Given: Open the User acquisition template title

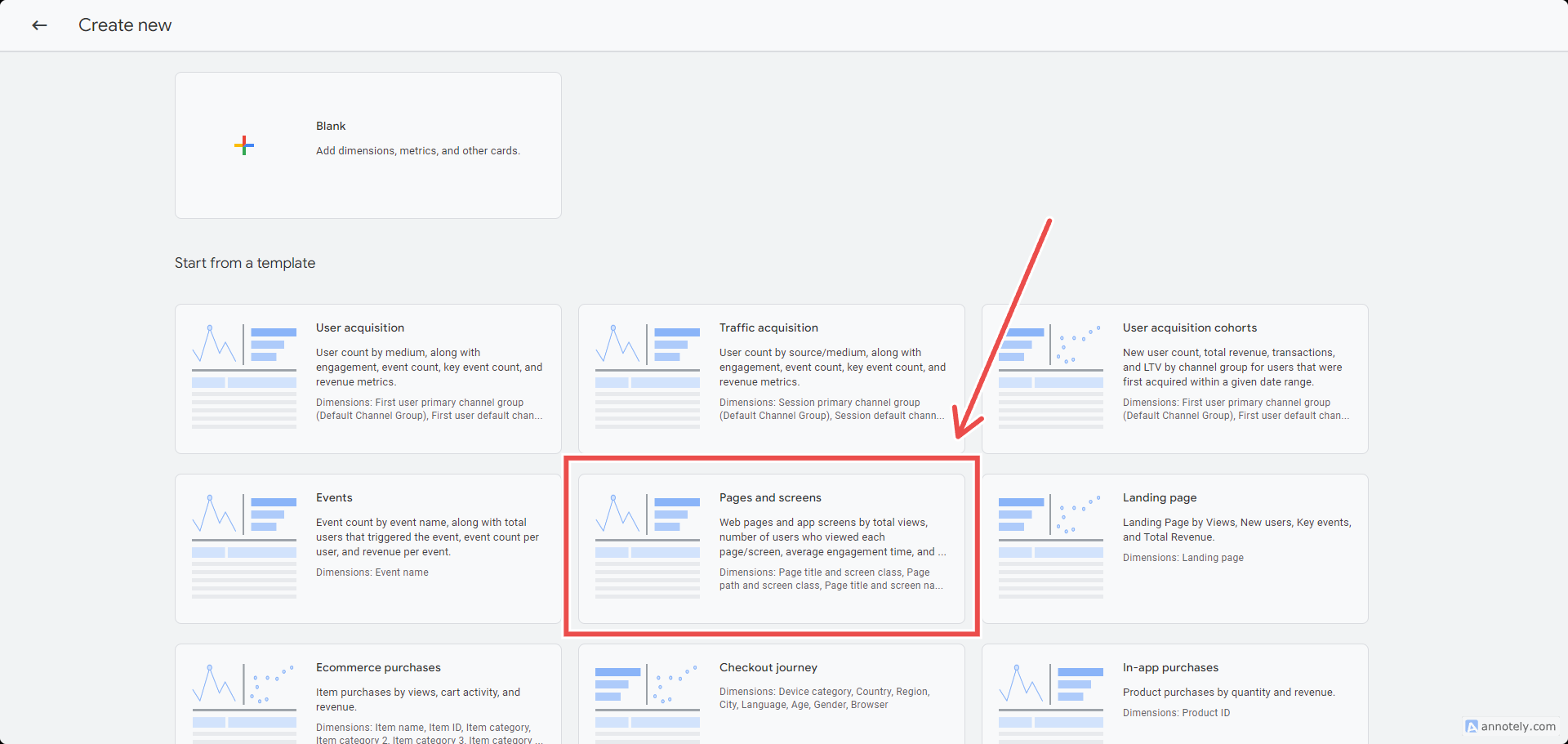Looking at the screenshot, I should coord(360,327).
